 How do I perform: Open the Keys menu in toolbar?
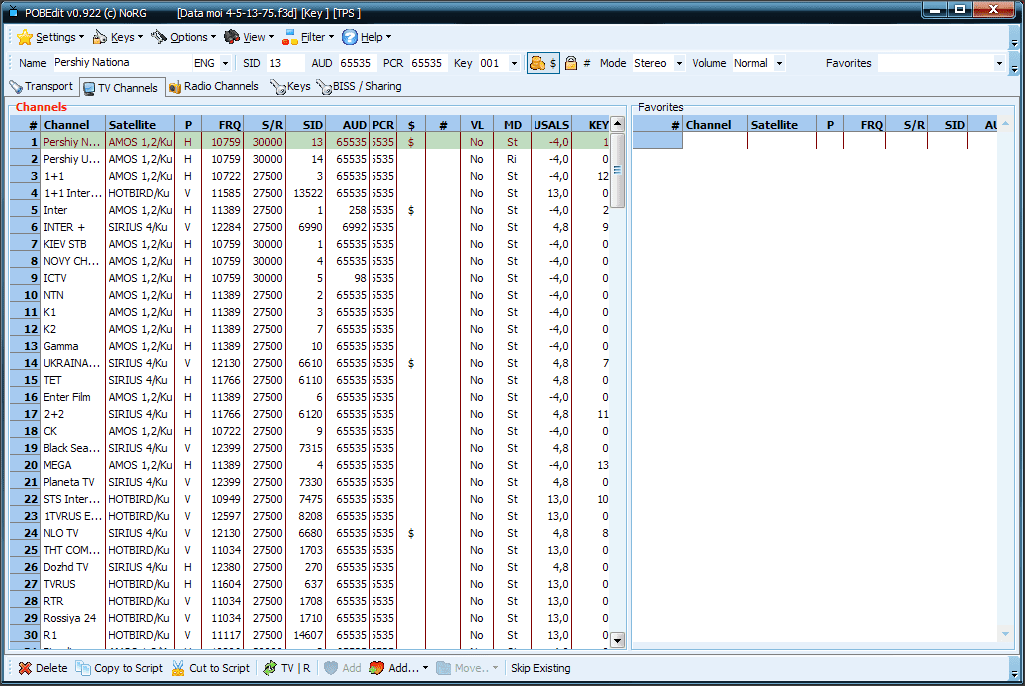pyautogui.click(x=118, y=37)
